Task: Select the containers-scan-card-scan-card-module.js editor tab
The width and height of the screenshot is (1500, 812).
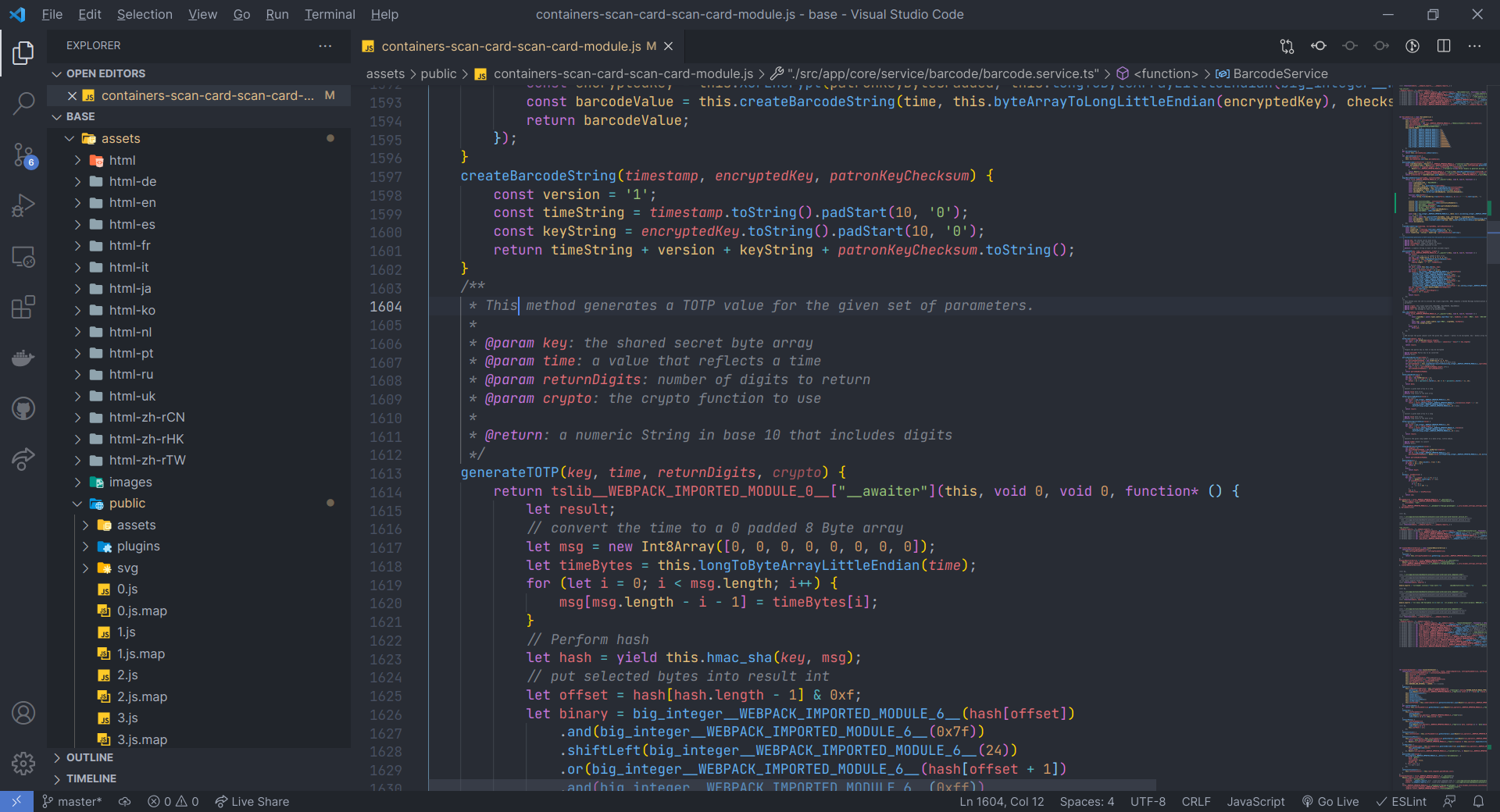Action: pos(511,47)
